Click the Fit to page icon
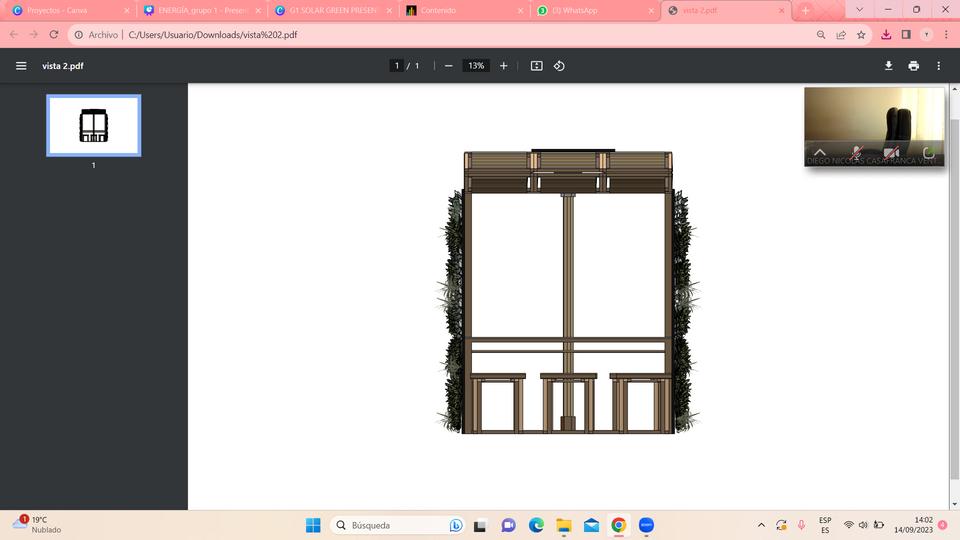The image size is (960, 540). tap(536, 66)
